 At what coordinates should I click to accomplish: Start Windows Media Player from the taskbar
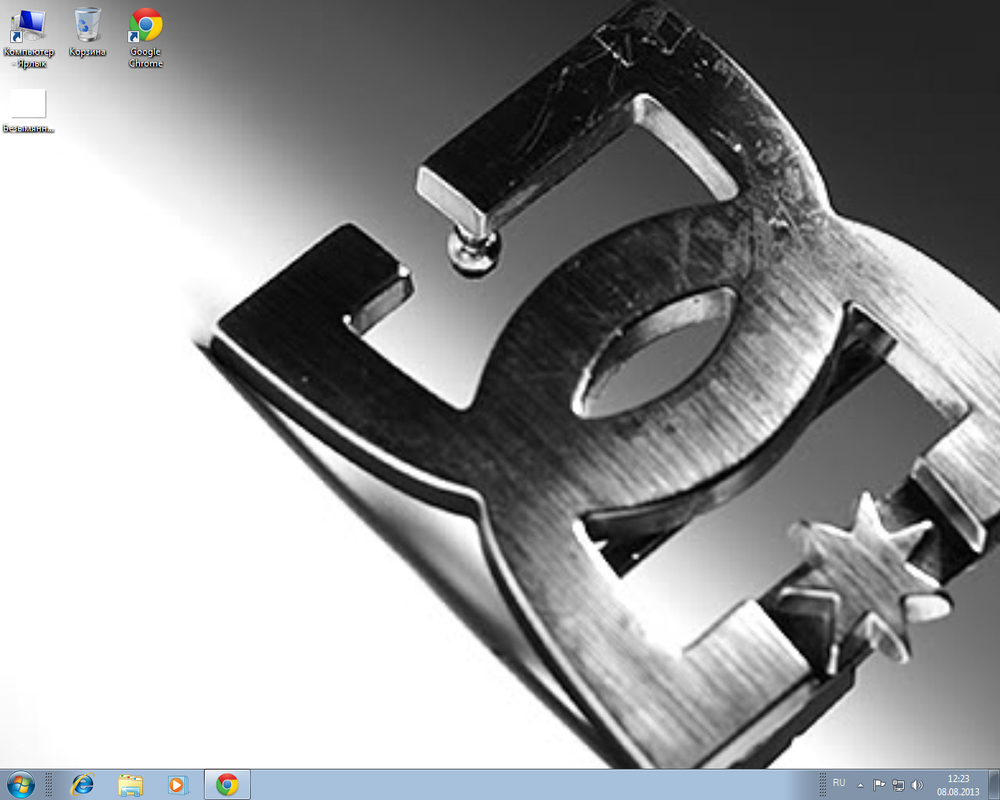(177, 786)
